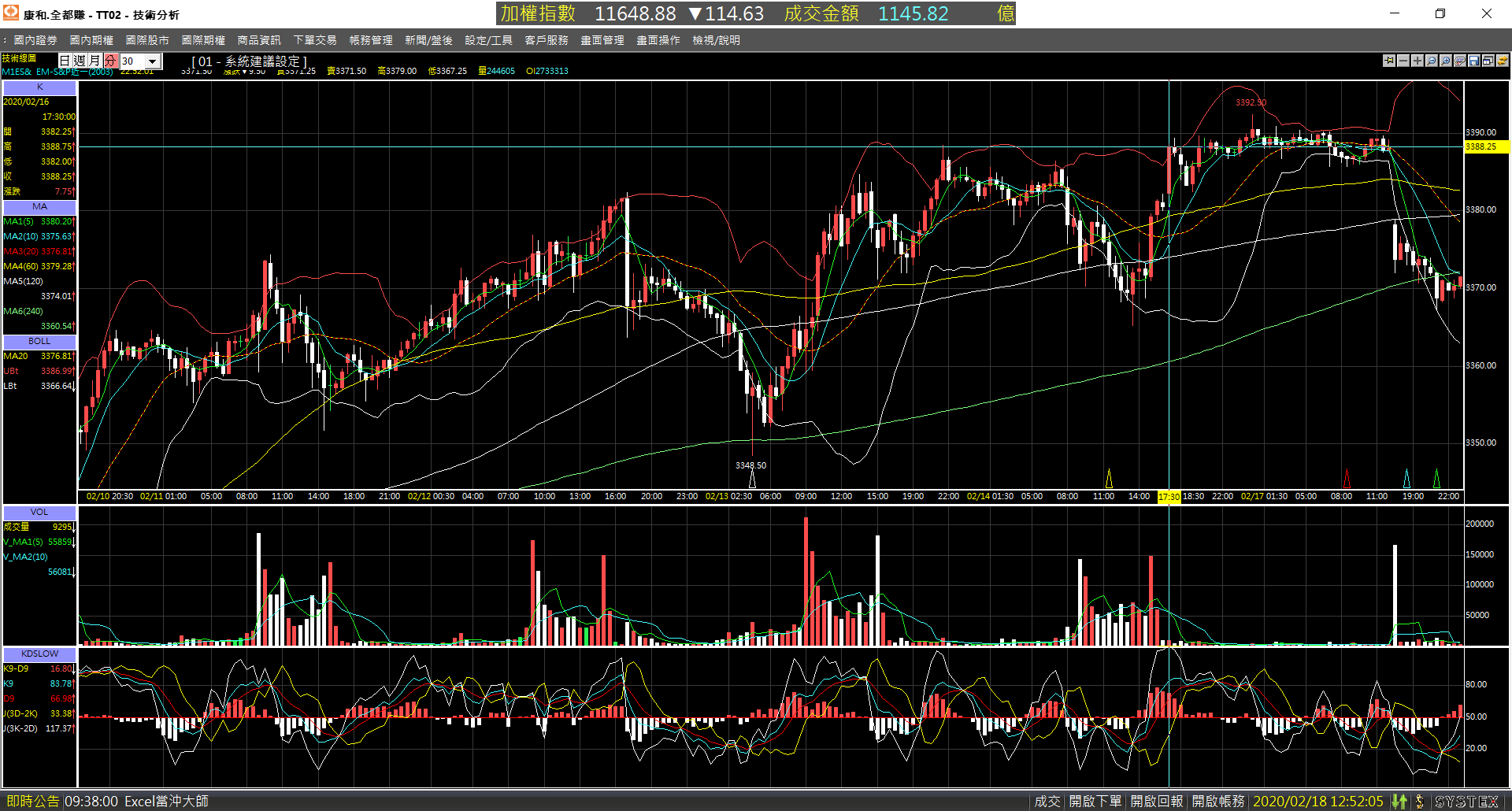This screenshot has width=1512, height=811.
Task: Click the 開啟下單 button
Action: point(1095,802)
